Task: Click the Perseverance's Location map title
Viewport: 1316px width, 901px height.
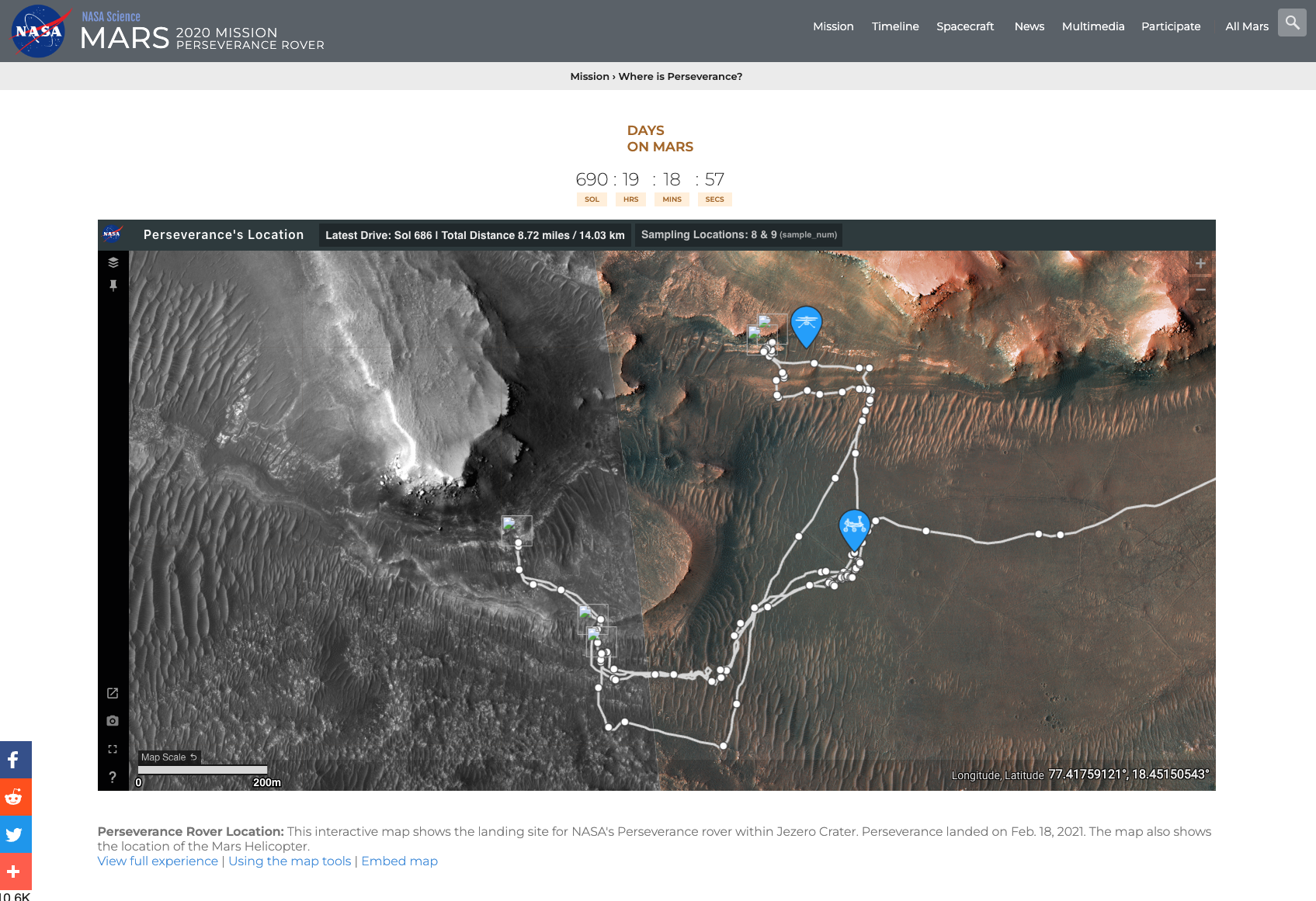Action: click(x=224, y=234)
